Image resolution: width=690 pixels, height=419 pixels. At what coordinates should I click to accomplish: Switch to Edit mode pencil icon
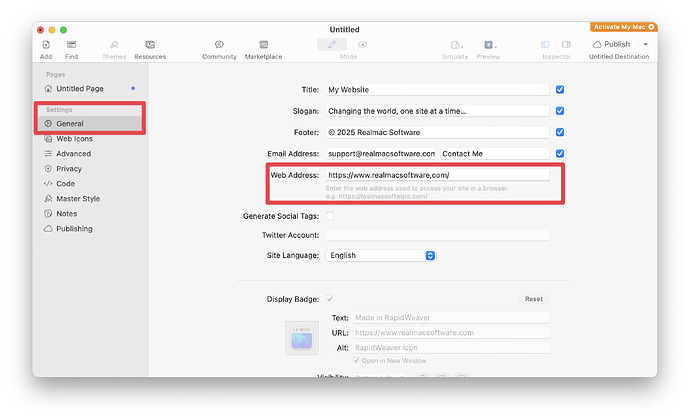pos(332,44)
